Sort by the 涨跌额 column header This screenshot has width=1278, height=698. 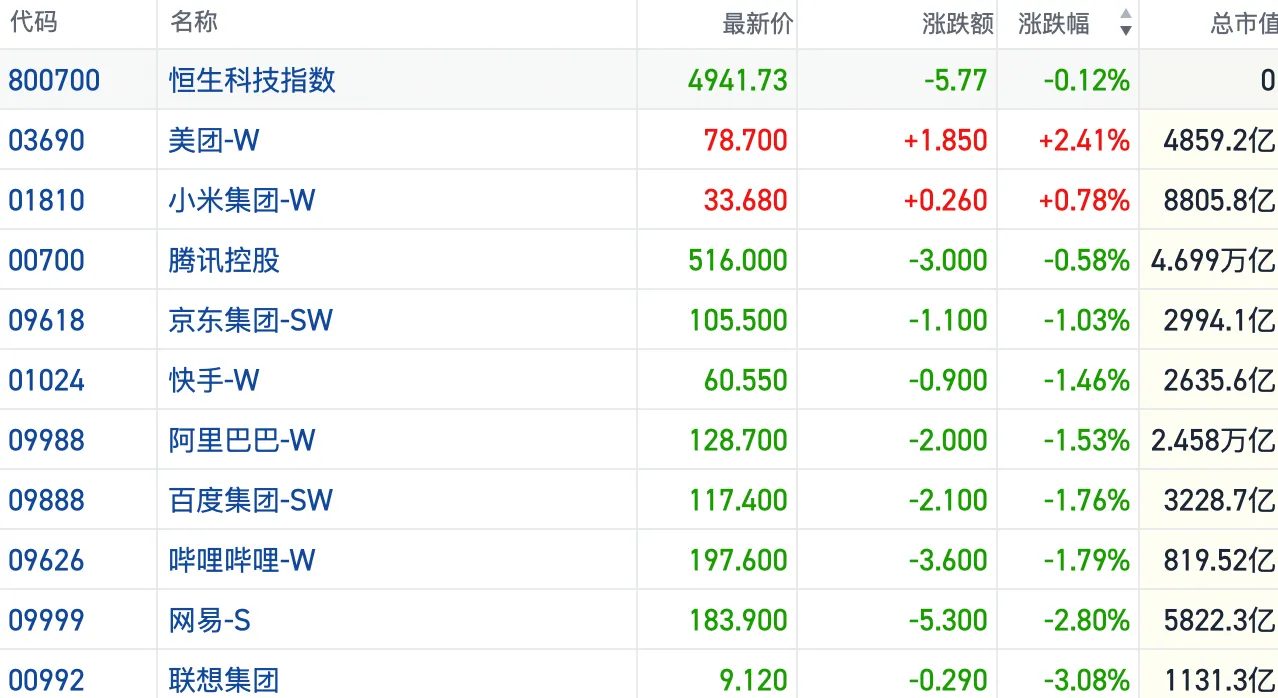pyautogui.click(x=958, y=23)
